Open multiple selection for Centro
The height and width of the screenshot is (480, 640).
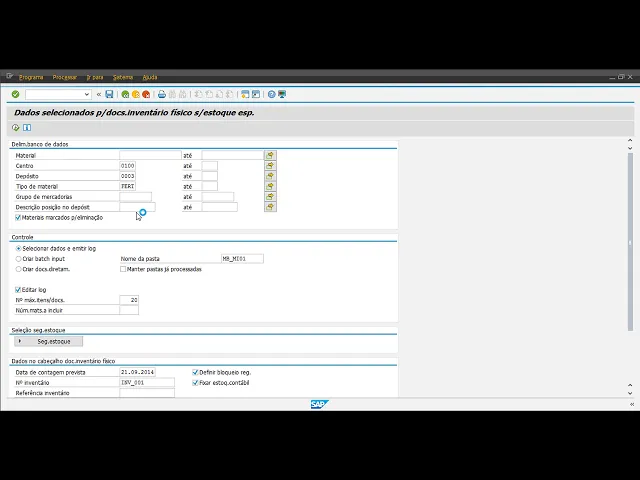pyautogui.click(x=270, y=165)
